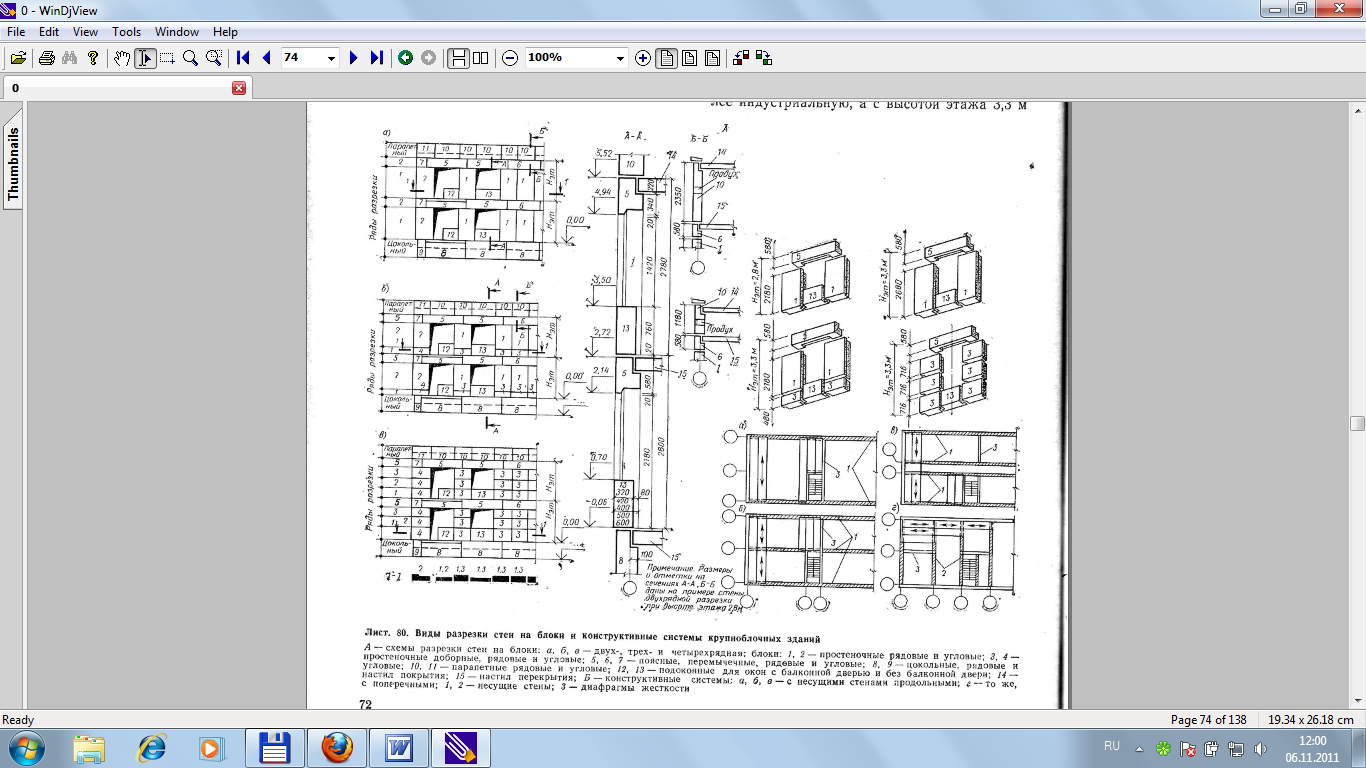Open Find with the binoculars icon
This screenshot has height=768, width=1366.
[69, 58]
